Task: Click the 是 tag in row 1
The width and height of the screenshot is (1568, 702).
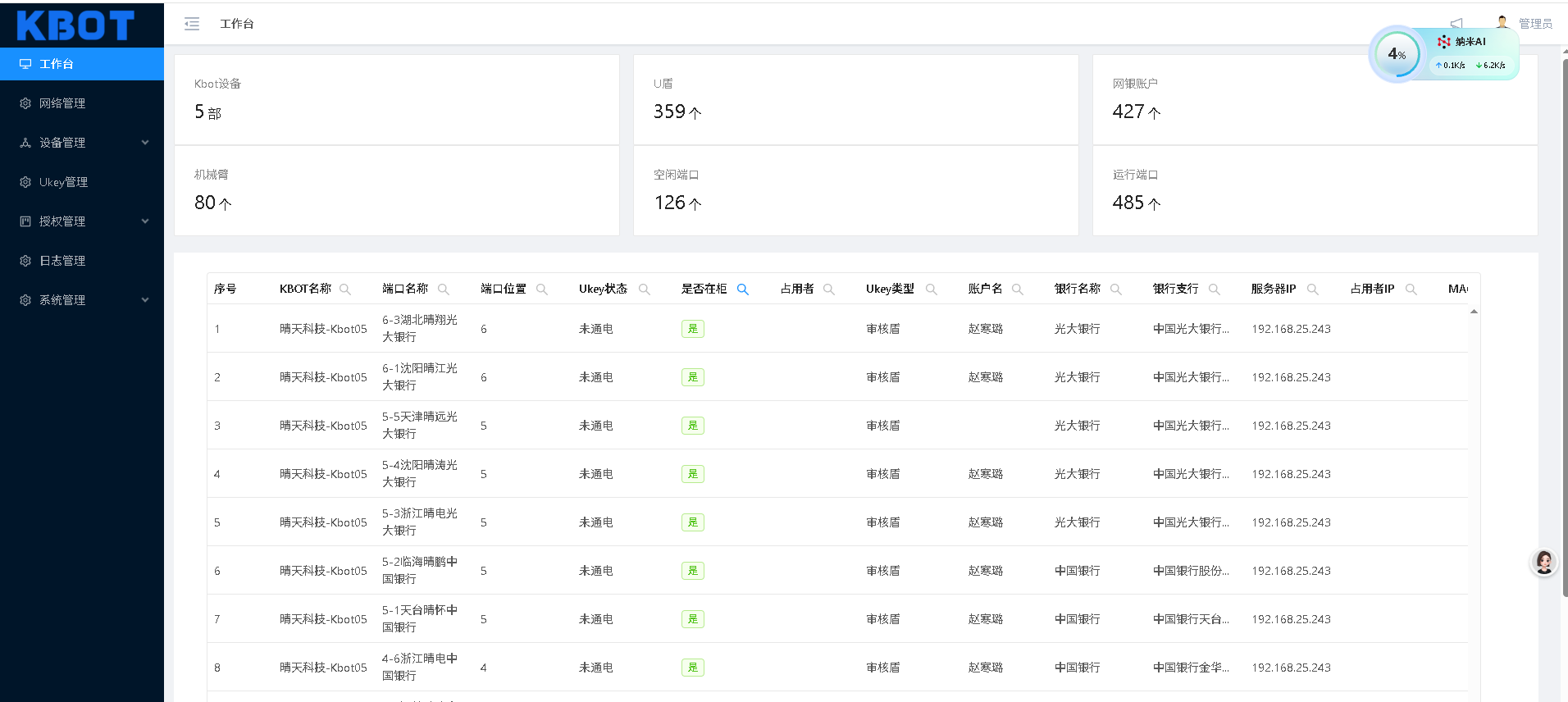Action: [693, 329]
